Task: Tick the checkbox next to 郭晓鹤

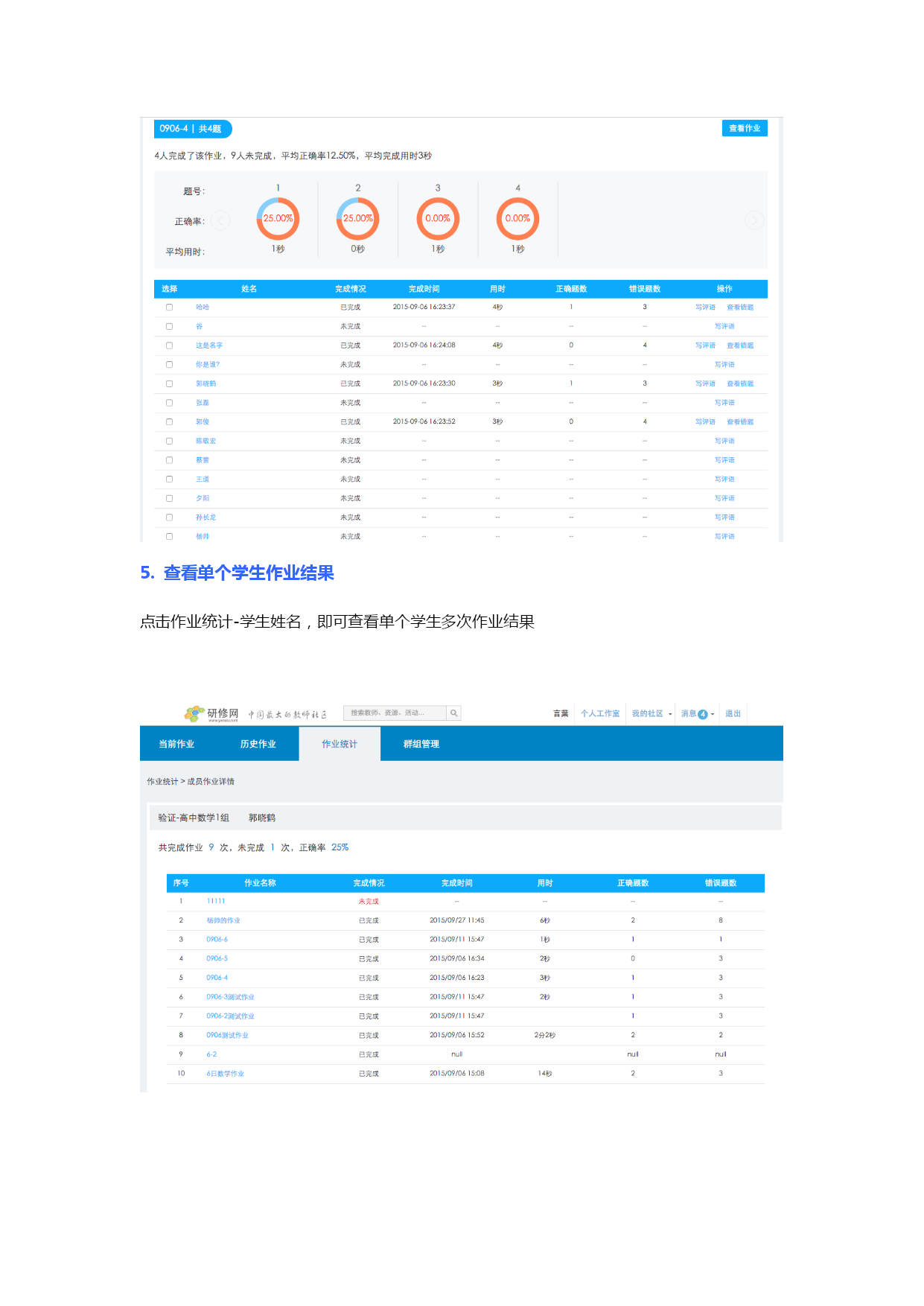Action: point(169,384)
